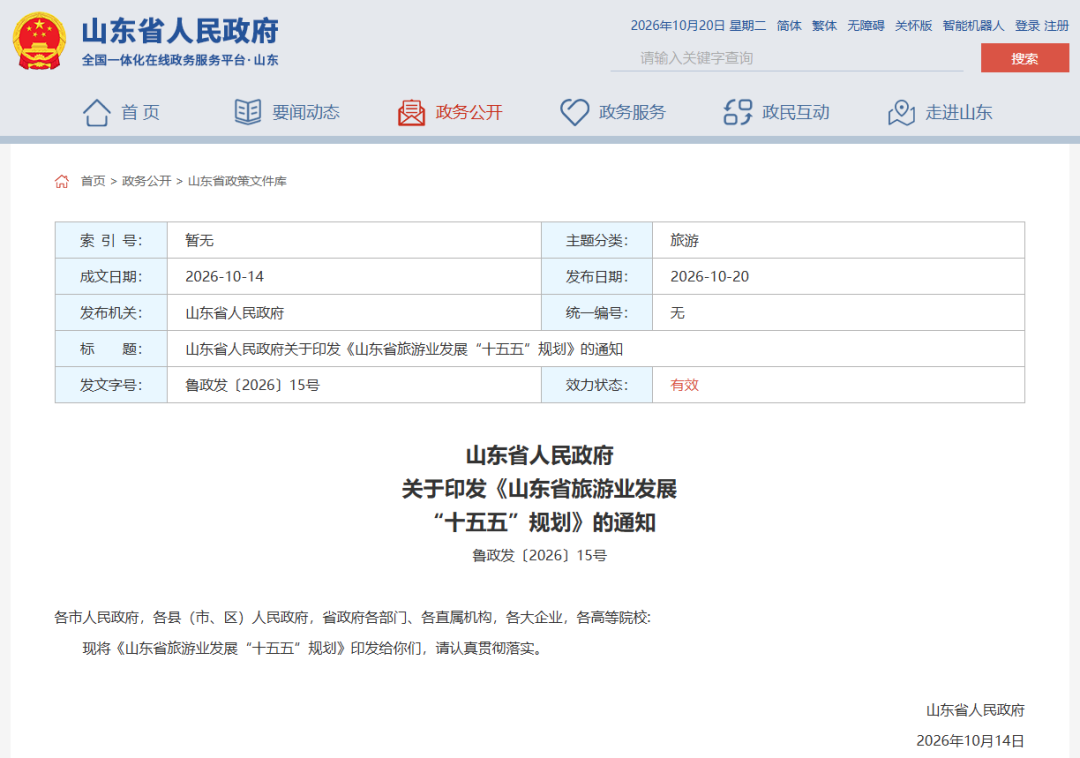Click the government affairs envelope icon
1080x758 pixels.
coord(411,112)
